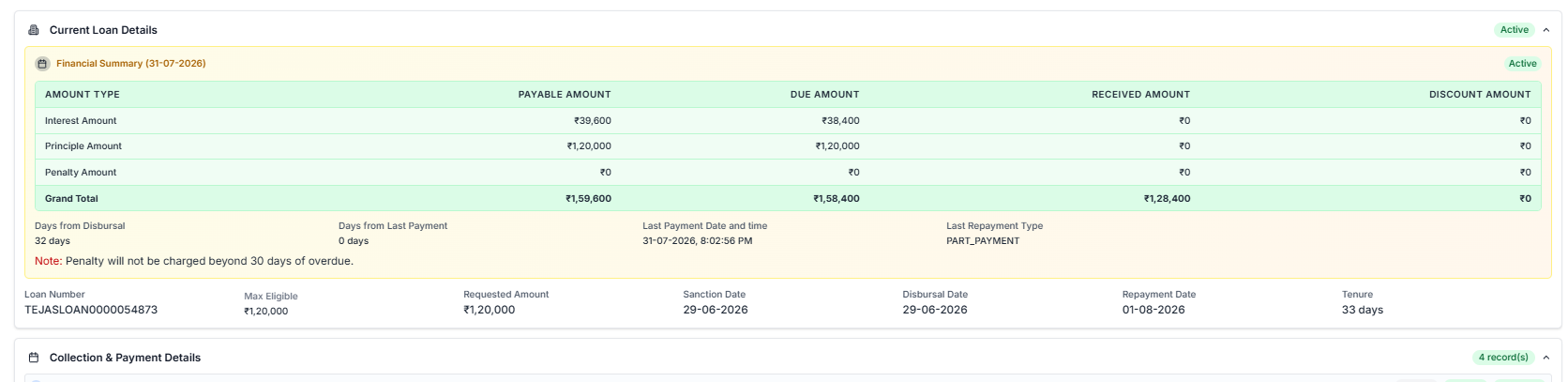Select the Grand Total row label
1568x382 pixels.
click(x=71, y=199)
